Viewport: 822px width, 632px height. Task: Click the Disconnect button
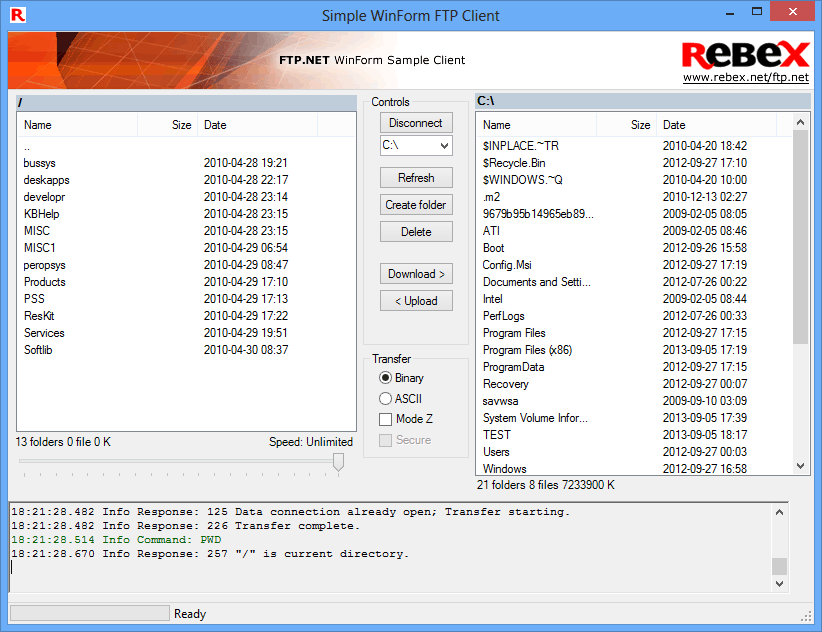tap(415, 123)
